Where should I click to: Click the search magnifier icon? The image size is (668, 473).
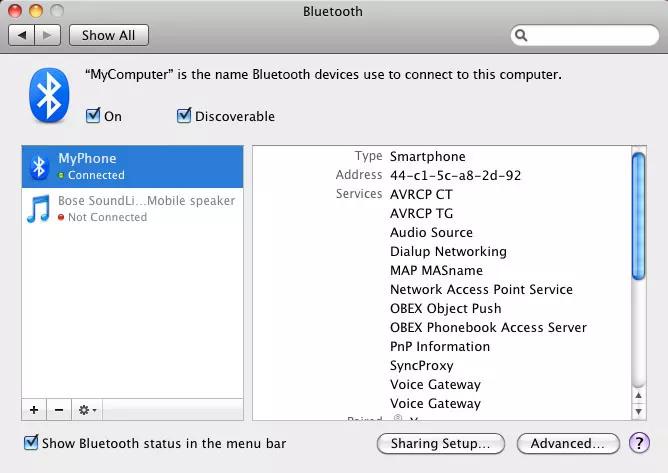point(521,35)
